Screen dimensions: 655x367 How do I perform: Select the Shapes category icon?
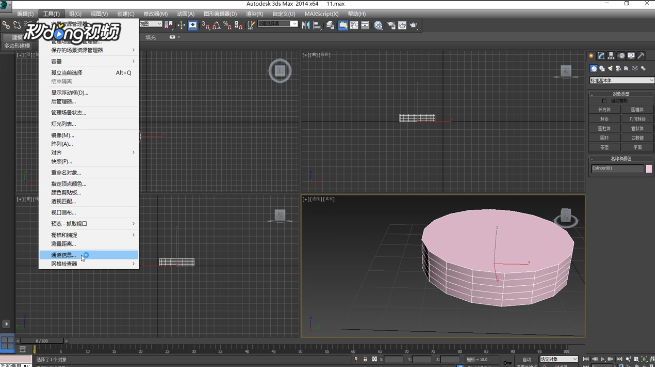602,68
